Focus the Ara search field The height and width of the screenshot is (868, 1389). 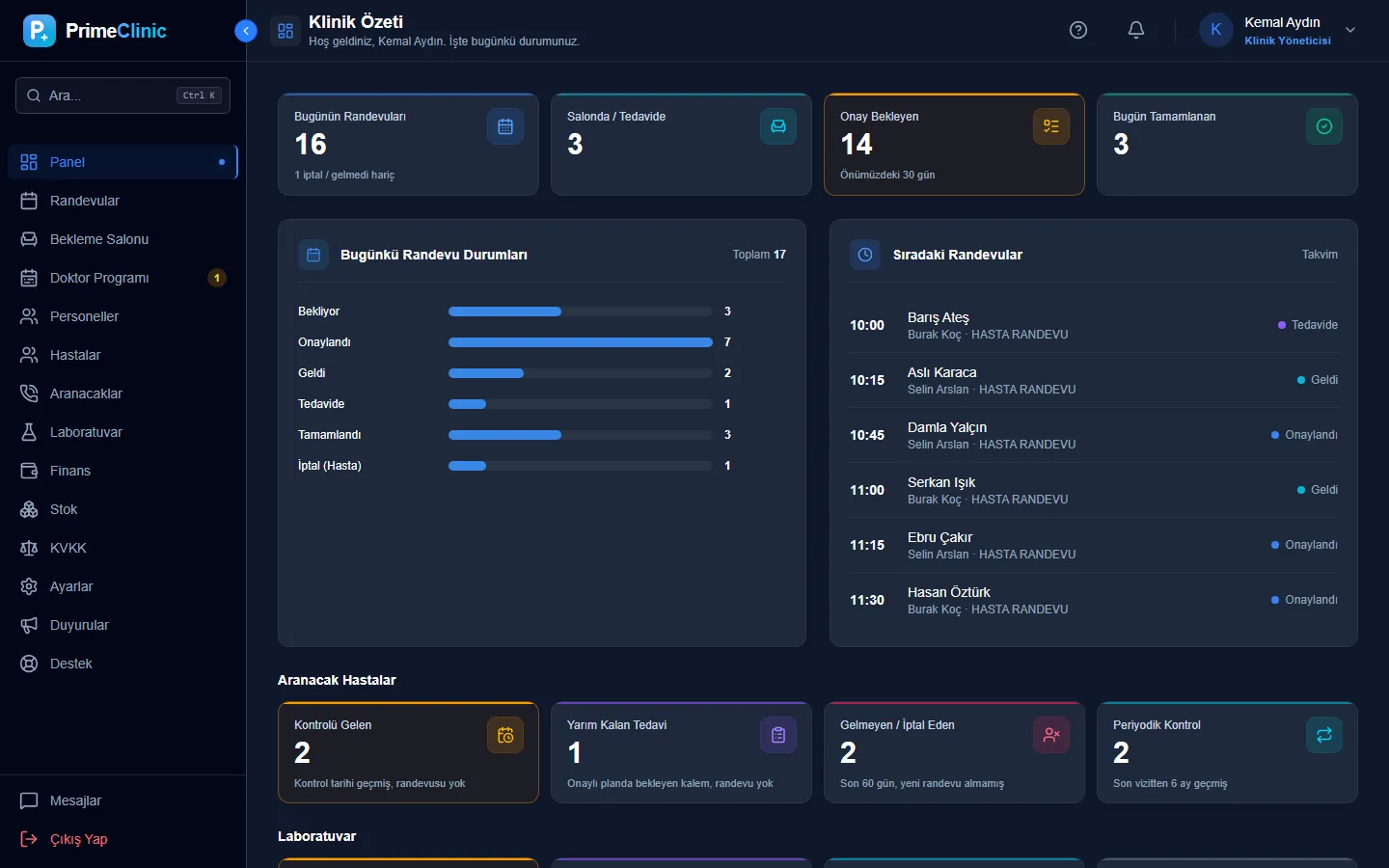[x=123, y=95]
